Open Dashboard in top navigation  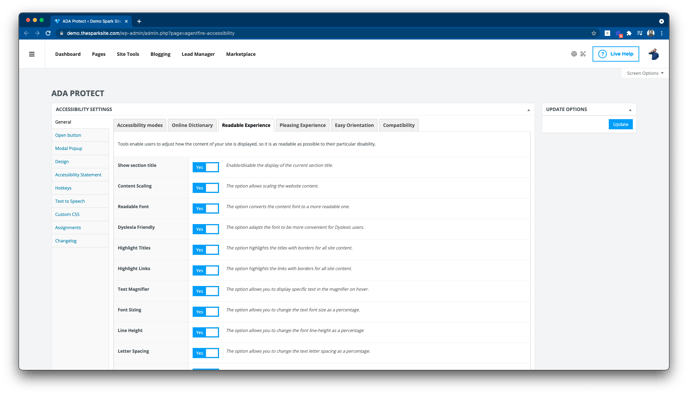(x=68, y=54)
